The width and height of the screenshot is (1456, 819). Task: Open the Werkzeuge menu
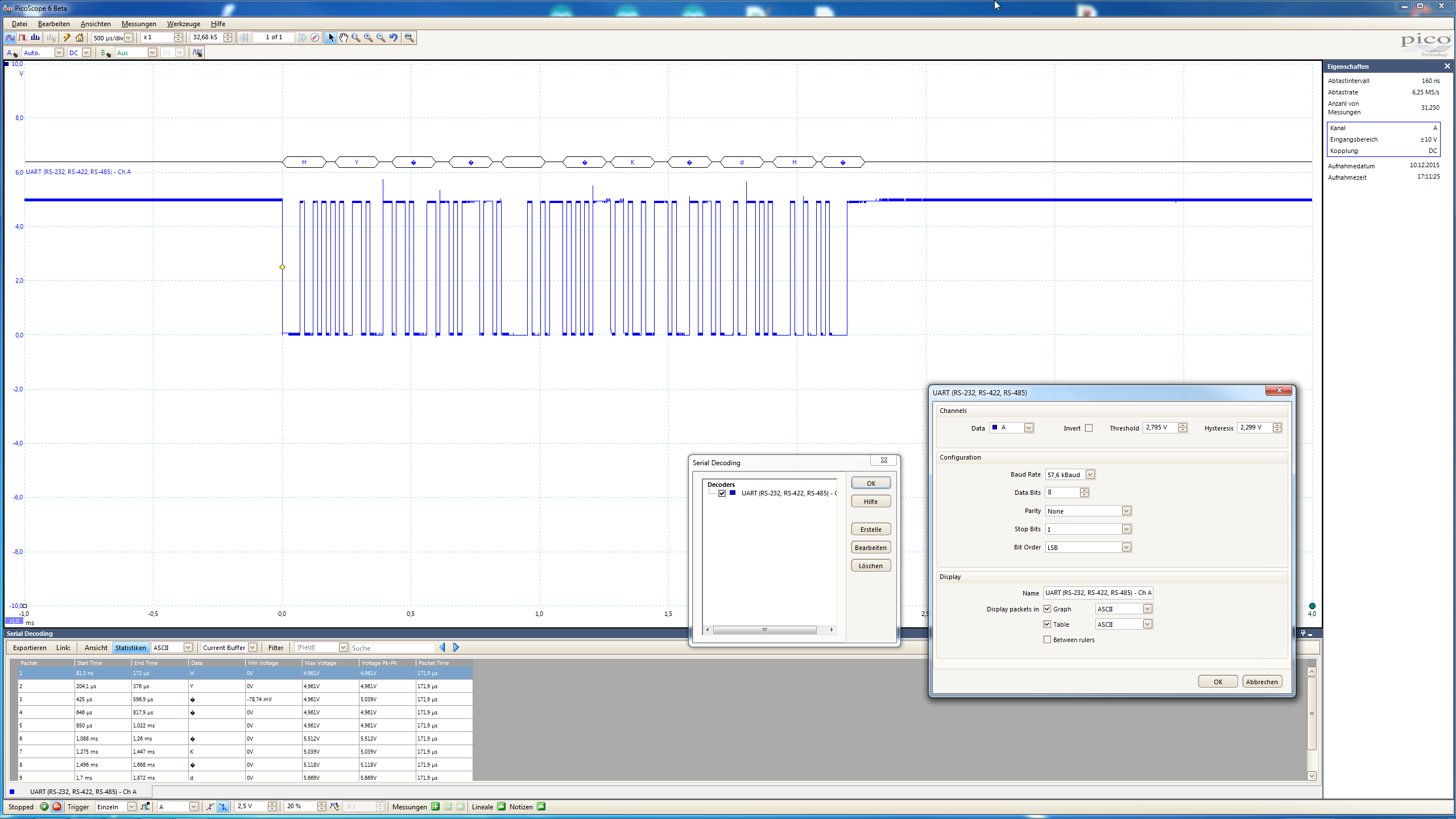tap(183, 24)
